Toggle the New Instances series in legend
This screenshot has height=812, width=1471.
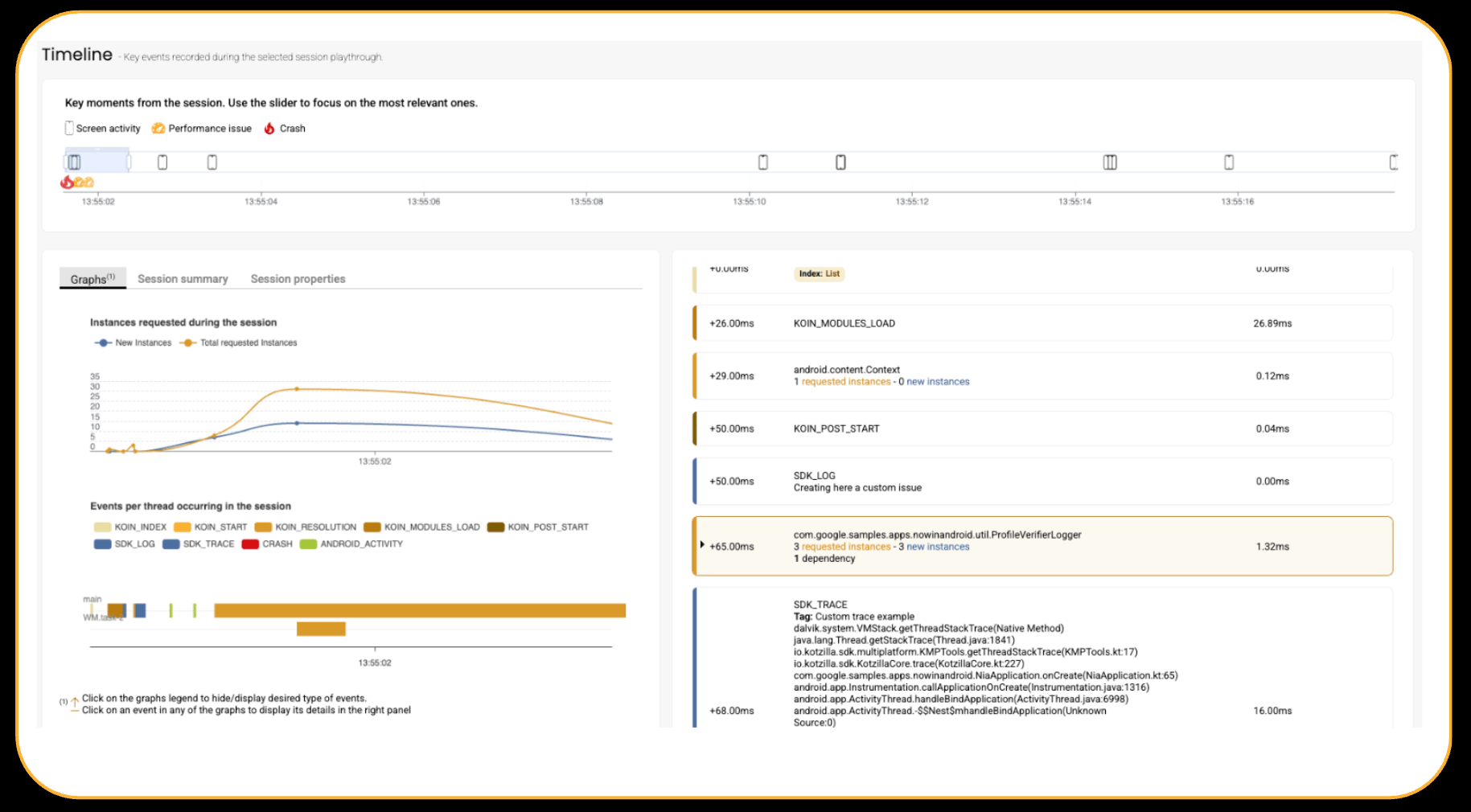pos(134,343)
